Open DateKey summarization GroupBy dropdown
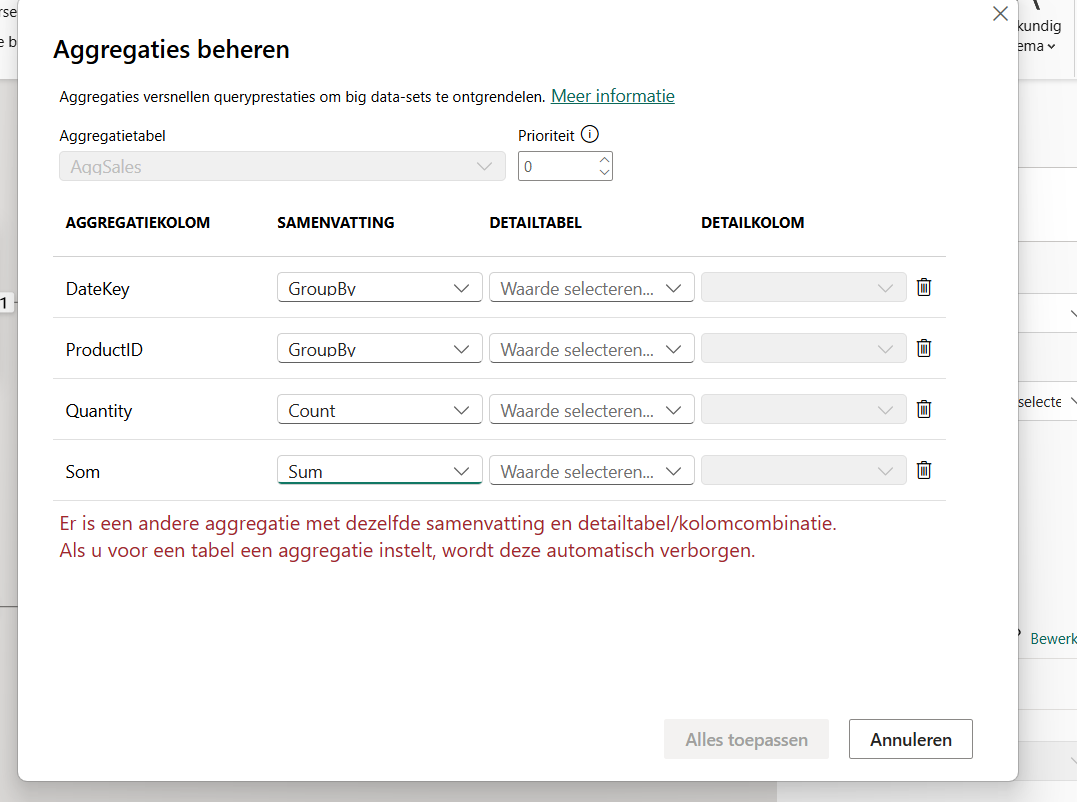 380,288
